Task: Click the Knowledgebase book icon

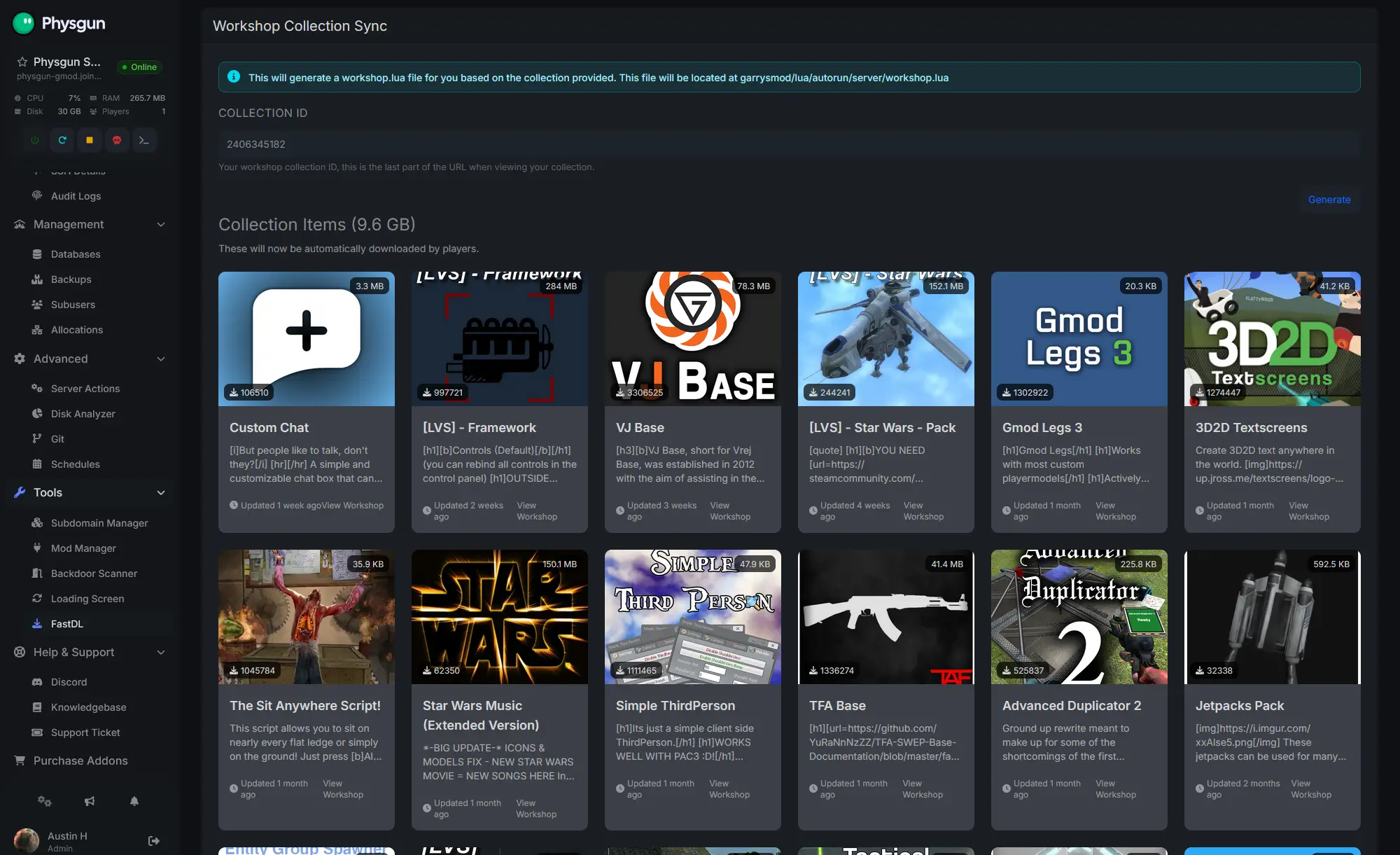Action: click(x=37, y=707)
